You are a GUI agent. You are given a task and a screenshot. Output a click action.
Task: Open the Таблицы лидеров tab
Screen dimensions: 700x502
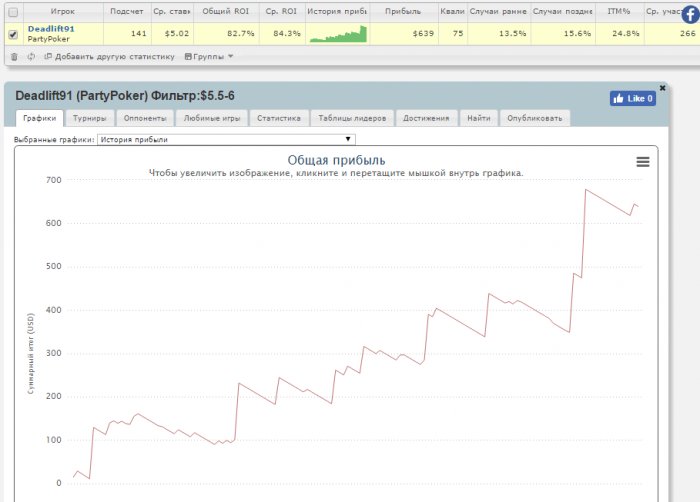352,118
